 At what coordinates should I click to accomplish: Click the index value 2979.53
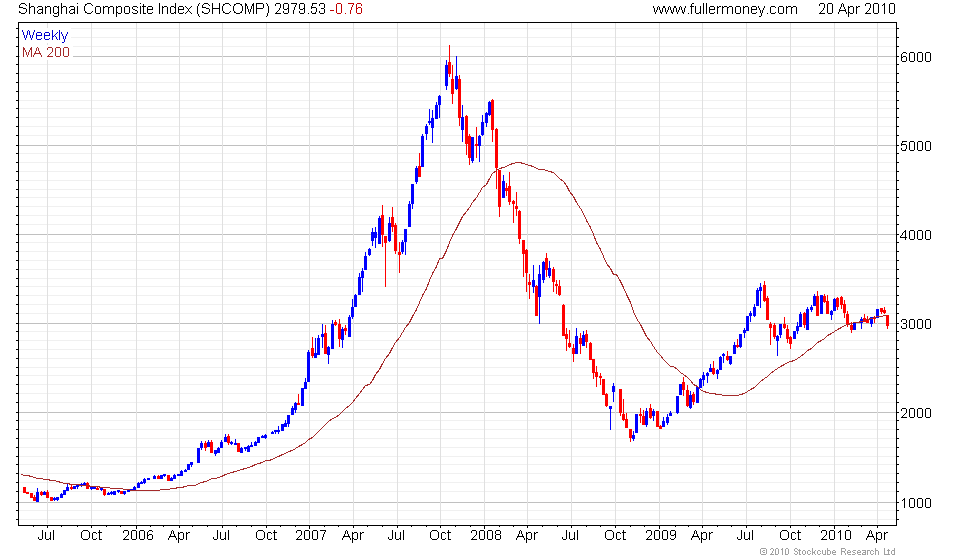coord(300,9)
